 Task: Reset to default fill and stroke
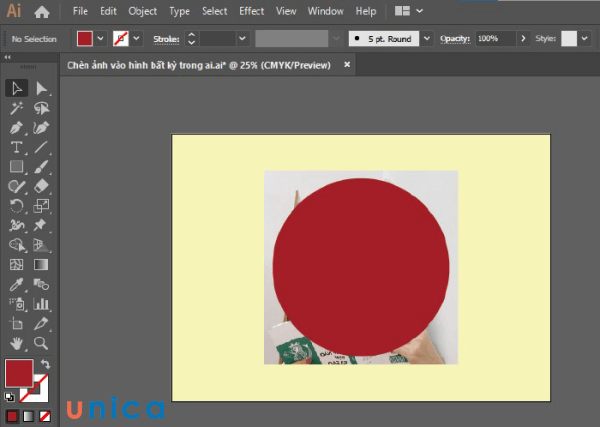[9, 396]
